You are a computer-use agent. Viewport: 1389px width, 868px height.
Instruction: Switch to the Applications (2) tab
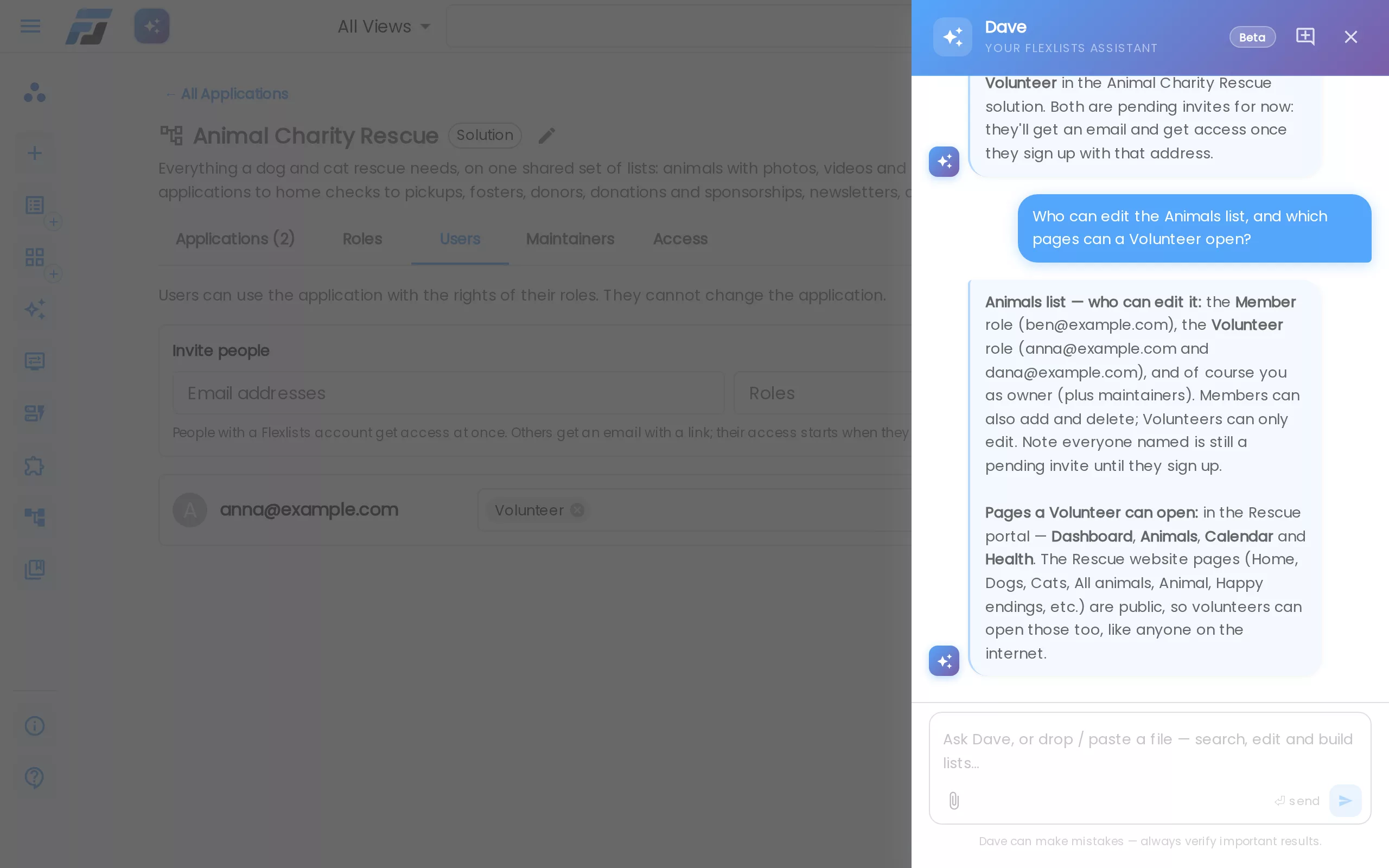(x=235, y=239)
